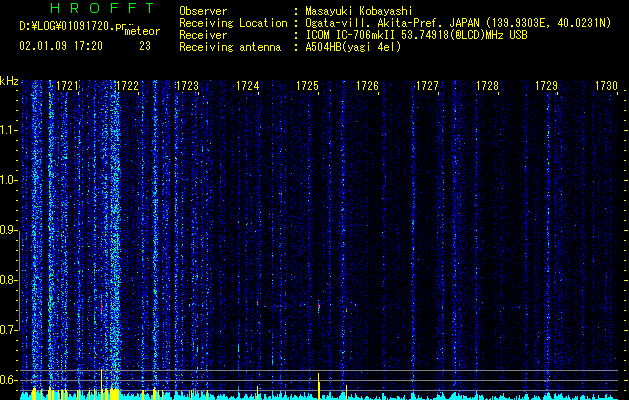Click the Observer label
The image size is (629, 400).
[x=203, y=11]
